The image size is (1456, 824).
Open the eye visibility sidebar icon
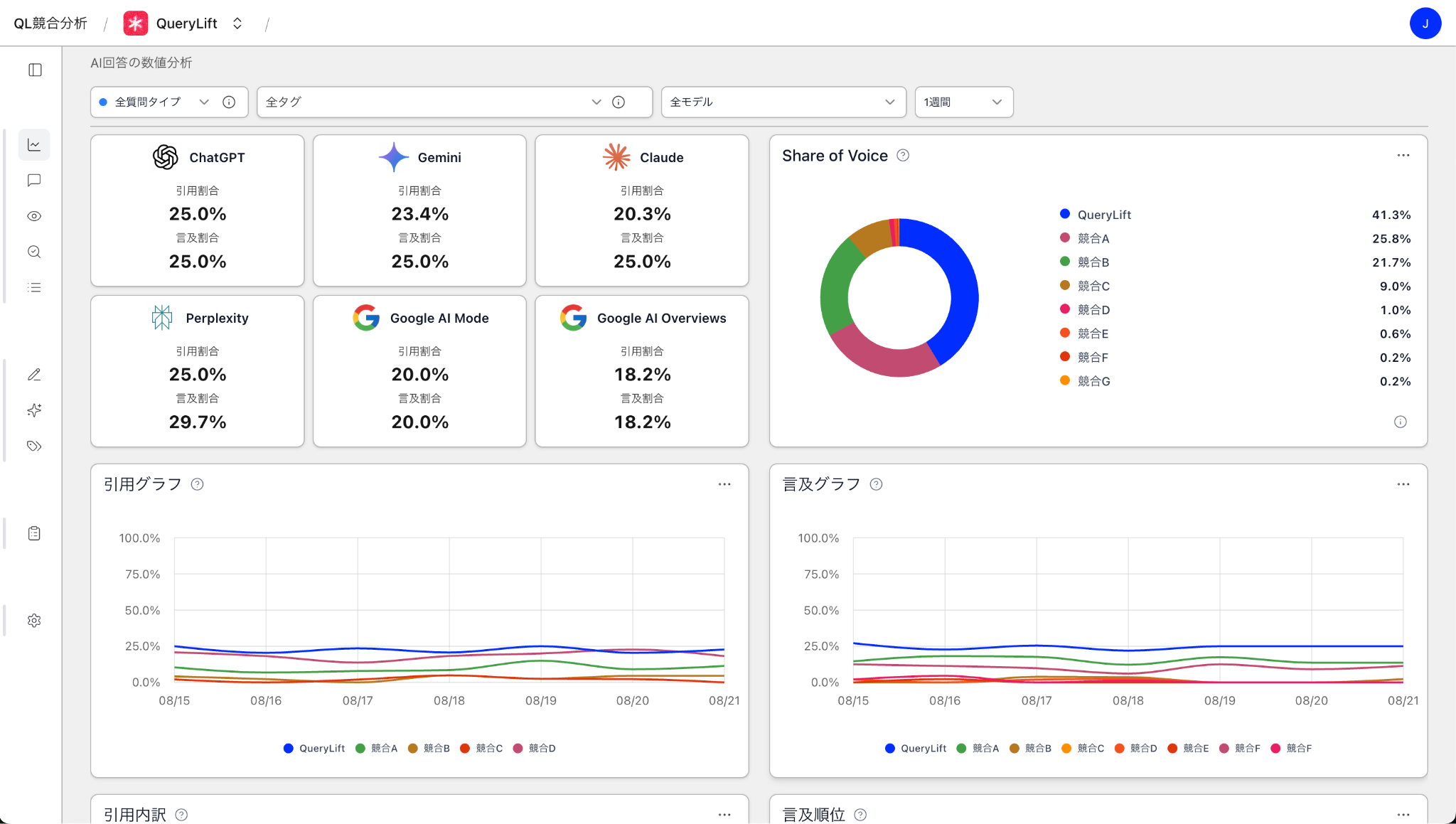[34, 216]
